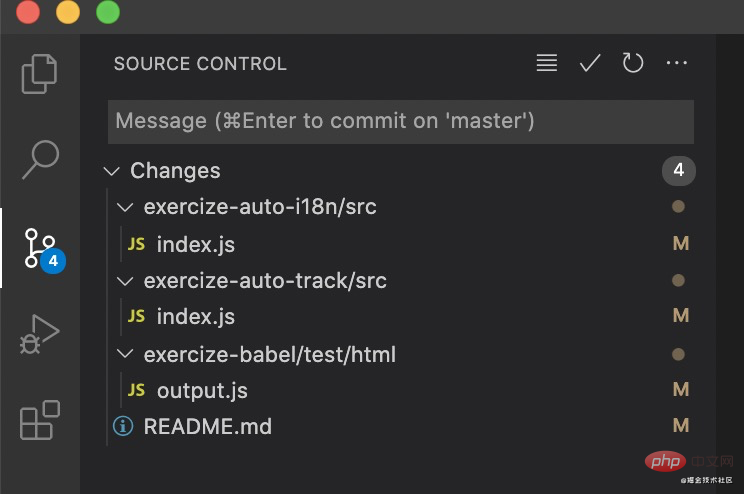Collapse the exercize-auto-track/src folder
The image size is (744, 494).
click(125, 281)
